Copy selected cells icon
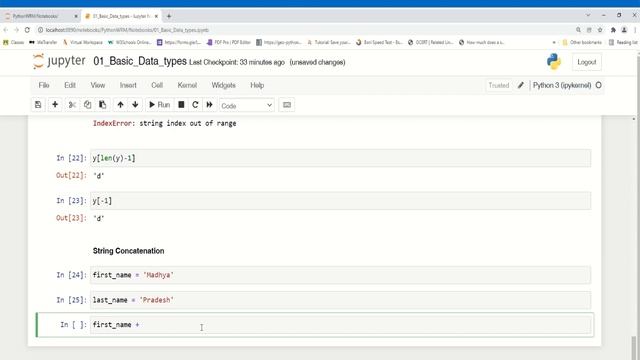Image resolution: width=640 pixels, height=360 pixels. point(87,105)
